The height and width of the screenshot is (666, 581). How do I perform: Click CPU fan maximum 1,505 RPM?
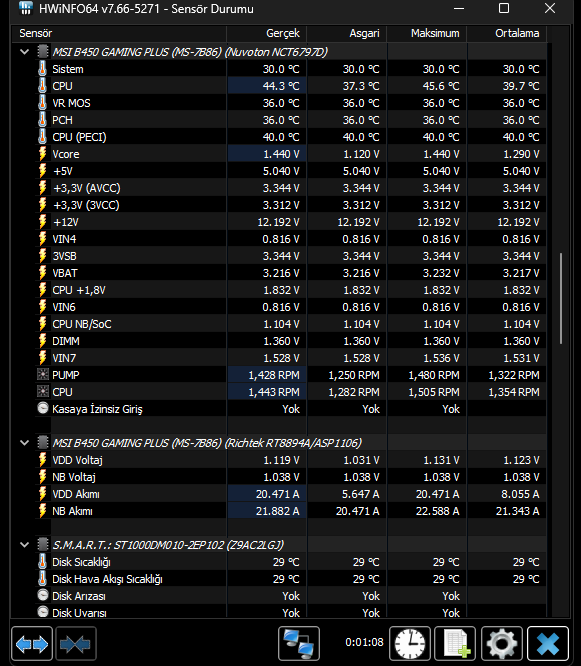[434, 392]
